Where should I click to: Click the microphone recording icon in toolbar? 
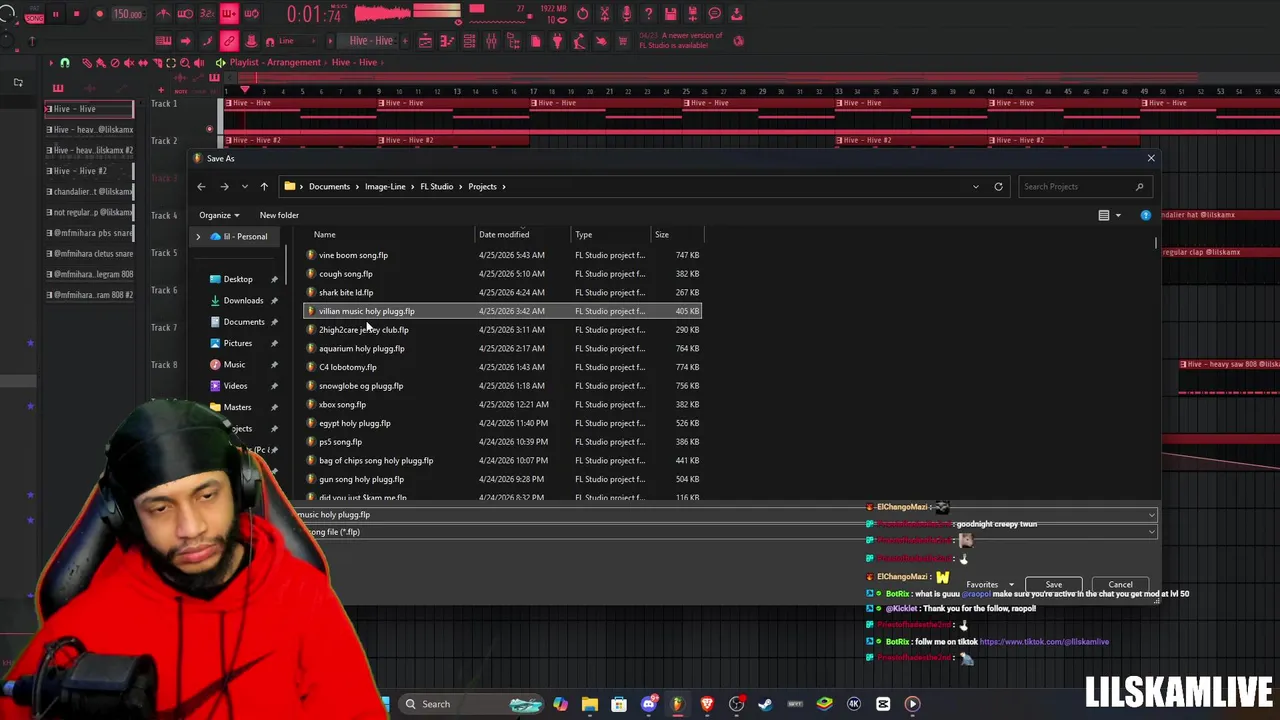click(x=626, y=14)
